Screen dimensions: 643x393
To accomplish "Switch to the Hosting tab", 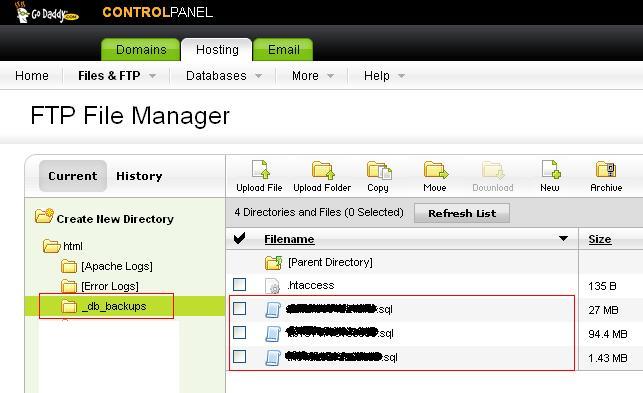I will pos(217,50).
